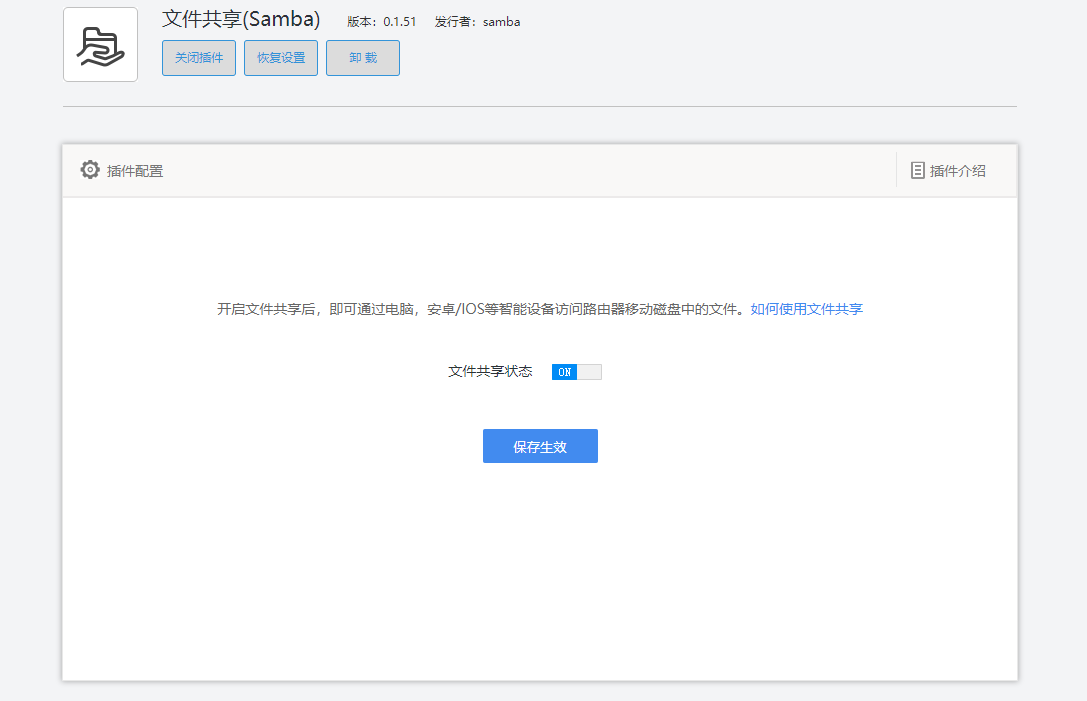Click the 恢复设置 button

click(x=281, y=58)
